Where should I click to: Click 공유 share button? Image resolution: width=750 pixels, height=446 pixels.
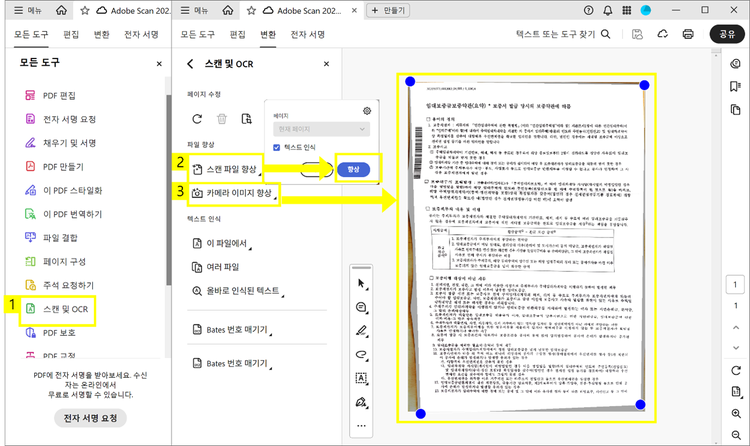coord(727,34)
